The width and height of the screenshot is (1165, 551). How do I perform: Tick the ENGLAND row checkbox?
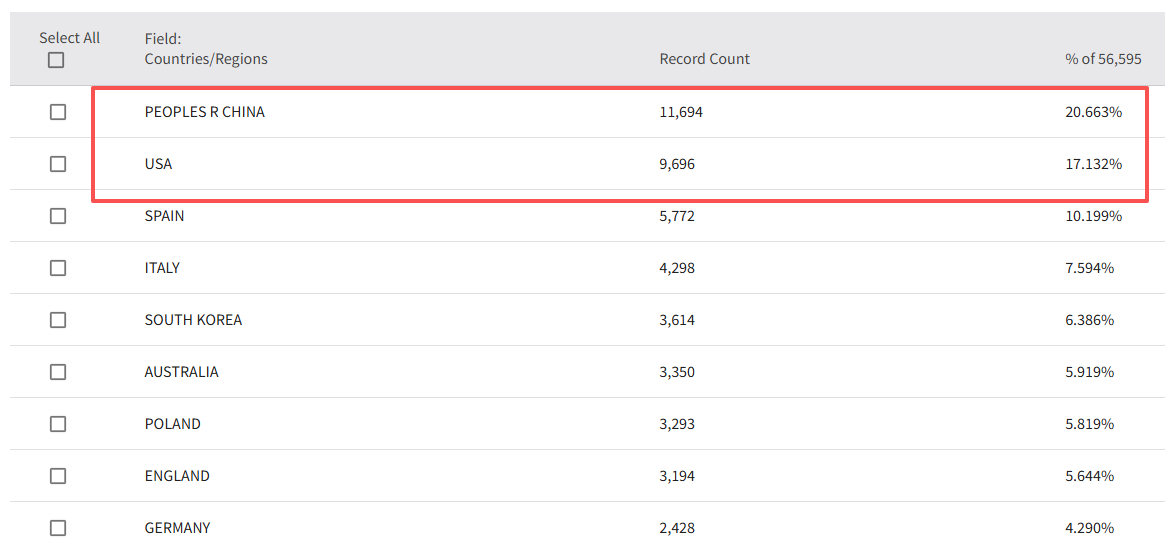[x=58, y=476]
